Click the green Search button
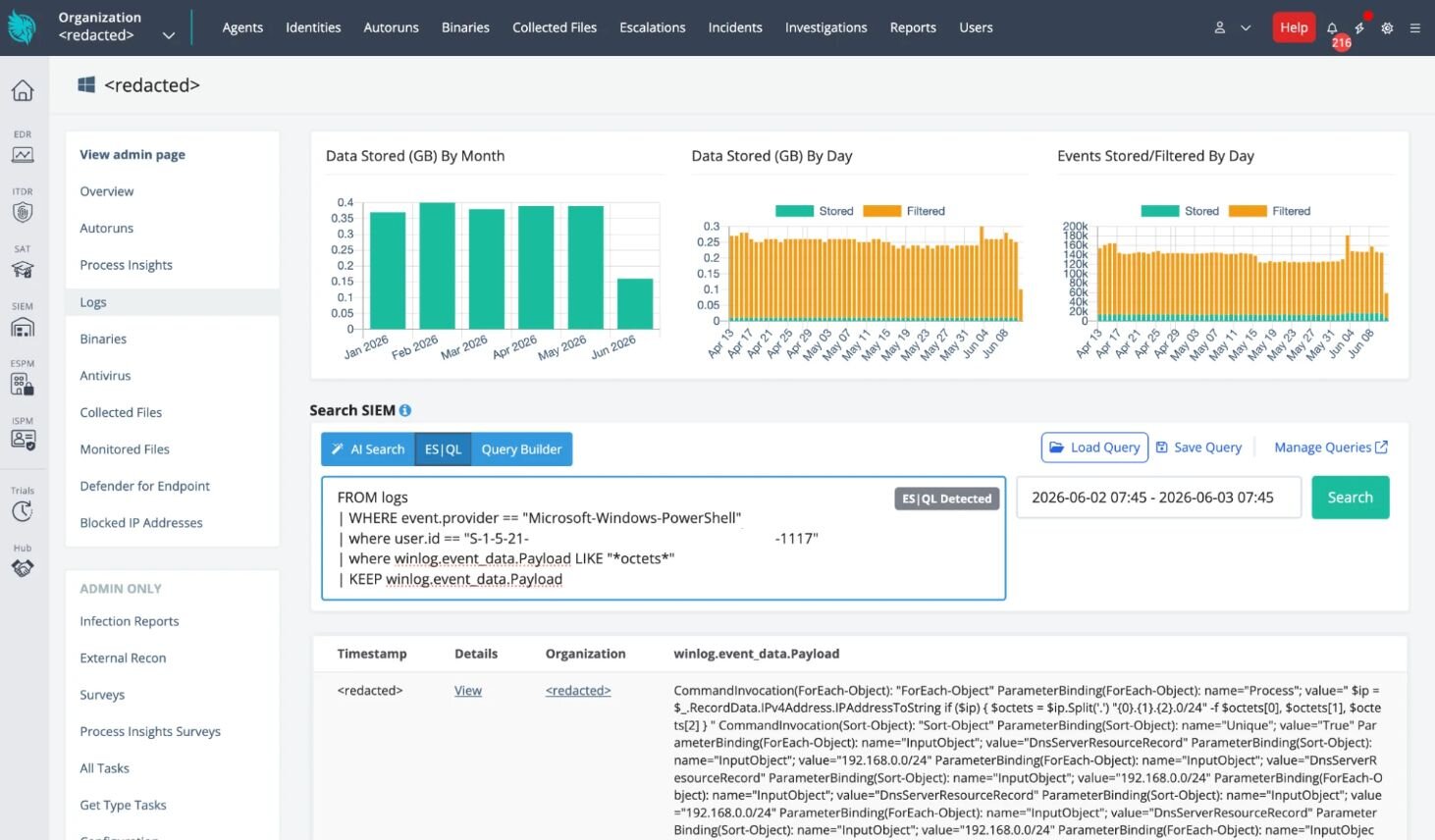The width and height of the screenshot is (1435, 840). click(x=1350, y=498)
